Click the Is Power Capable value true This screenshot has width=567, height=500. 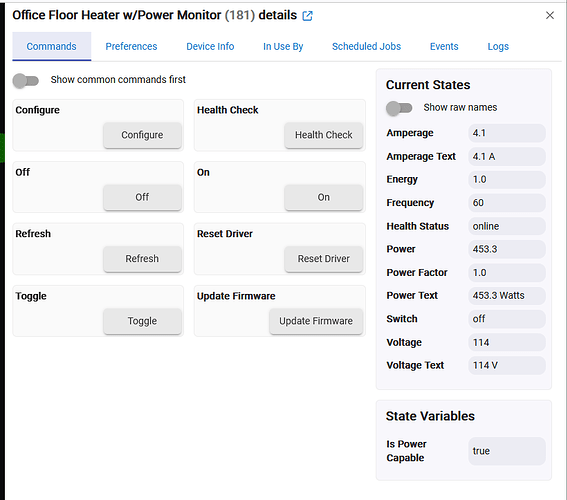point(507,451)
